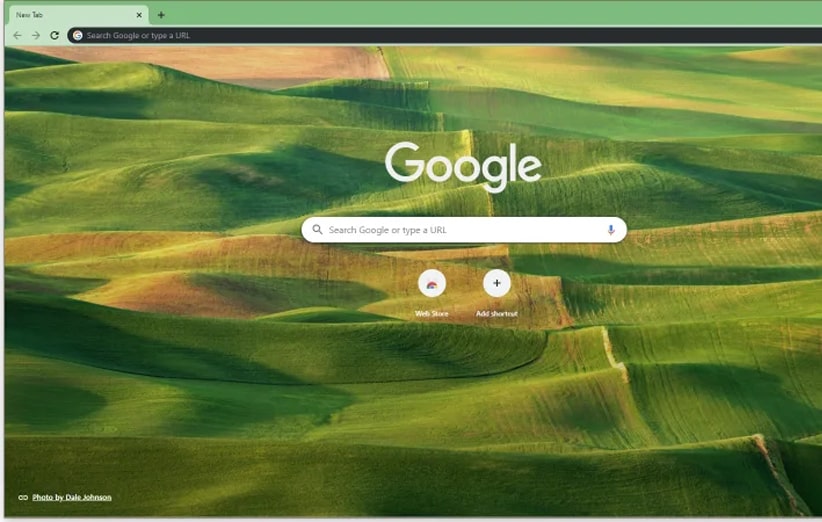822x522 pixels.
Task: Click the Add shortcut plus icon
Action: pyautogui.click(x=497, y=283)
